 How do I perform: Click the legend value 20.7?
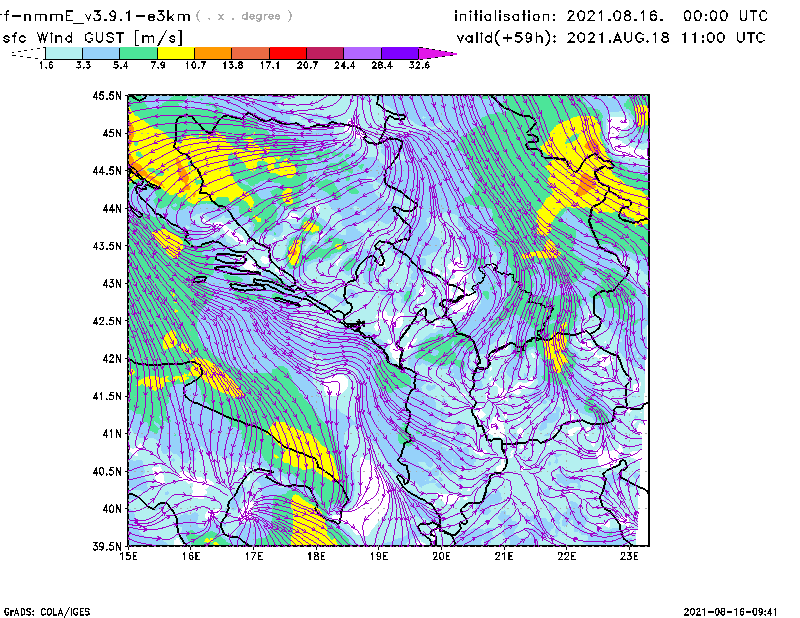pyautogui.click(x=307, y=65)
